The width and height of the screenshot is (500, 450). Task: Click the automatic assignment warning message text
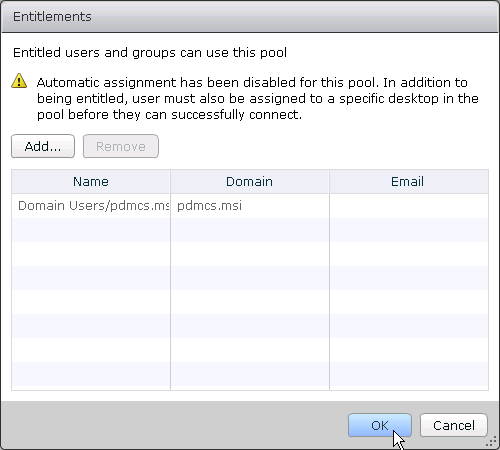[257, 98]
